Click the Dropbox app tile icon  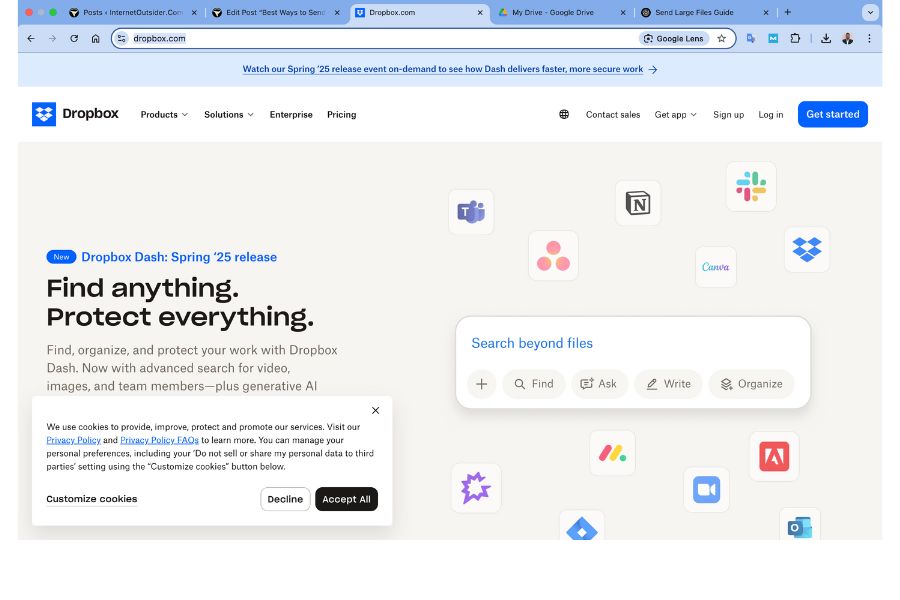(x=807, y=250)
